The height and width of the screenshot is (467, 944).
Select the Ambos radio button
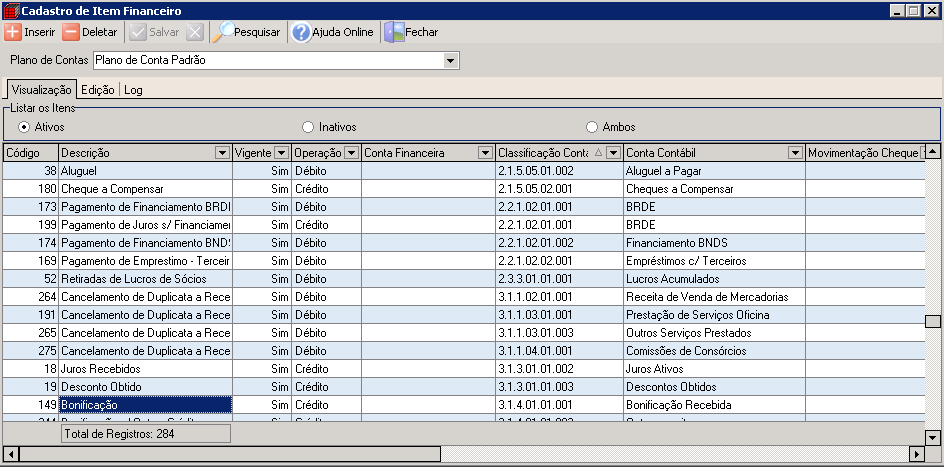coord(592,127)
